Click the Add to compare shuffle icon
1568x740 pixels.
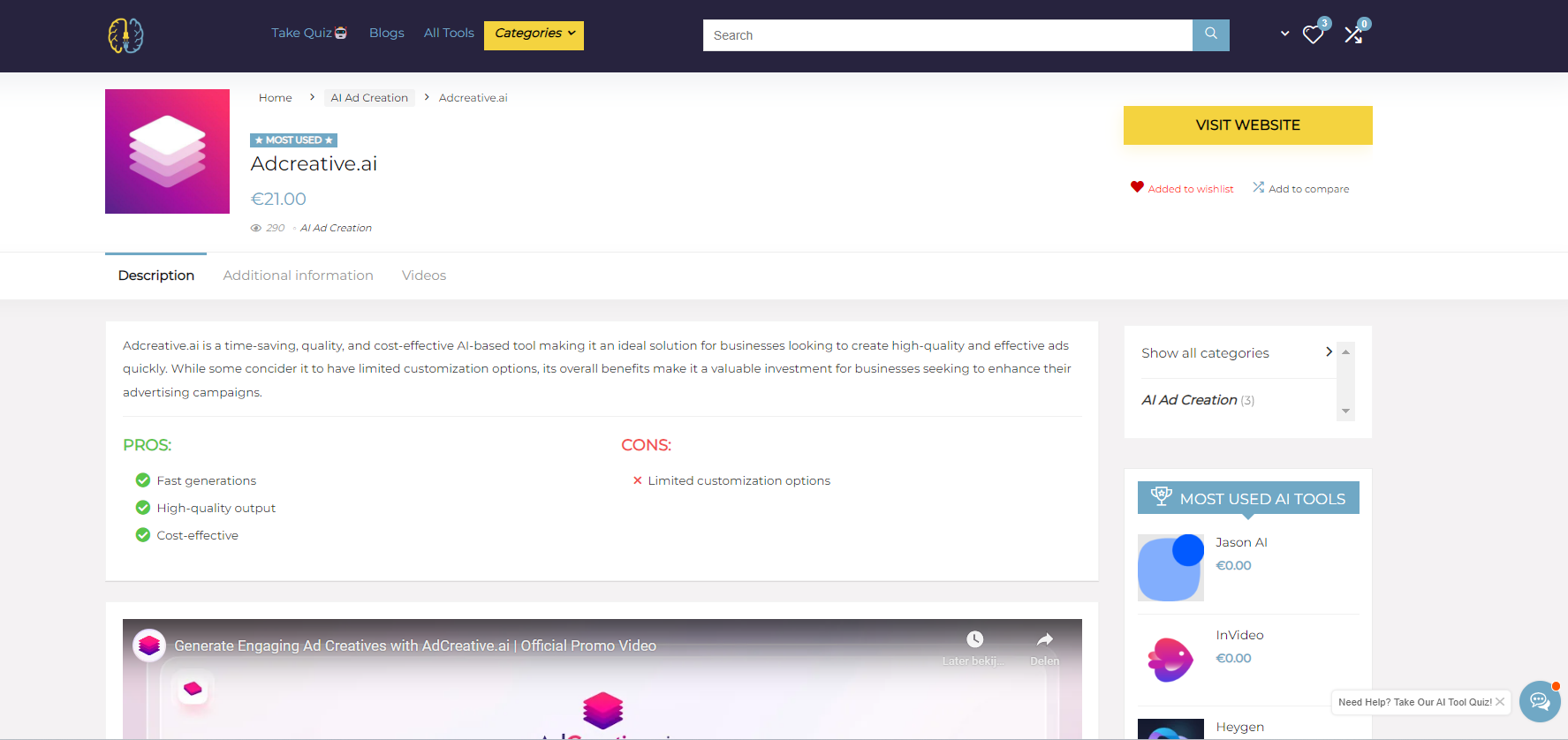coord(1258,187)
